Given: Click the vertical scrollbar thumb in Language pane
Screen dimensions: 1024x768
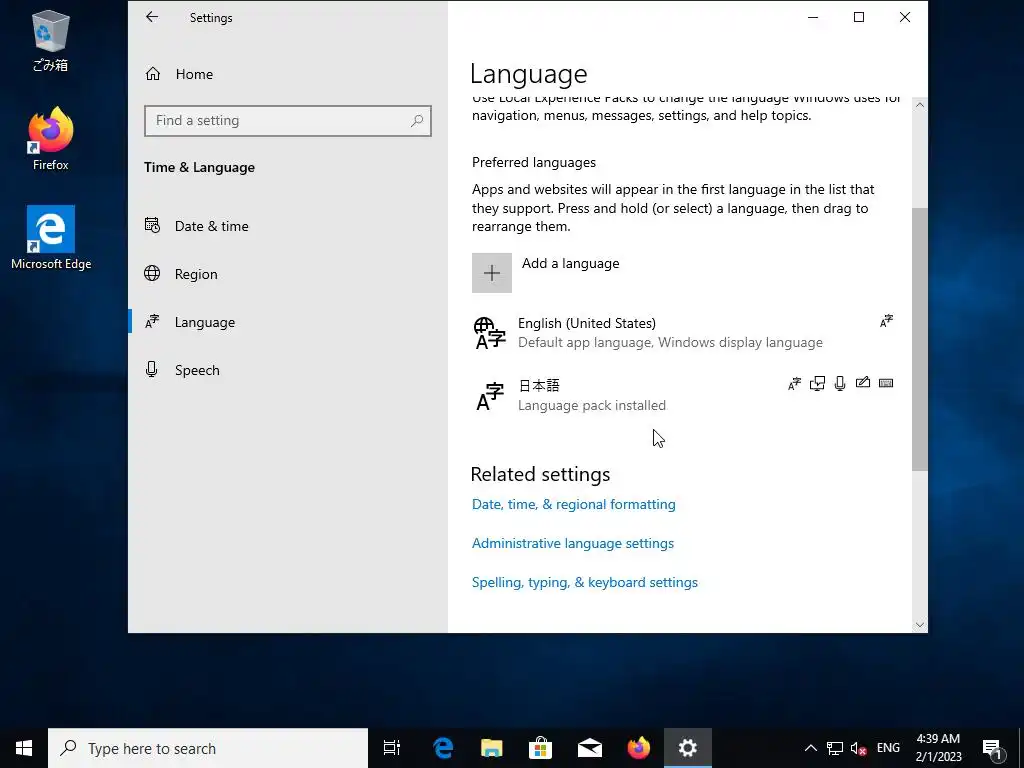Looking at the screenshot, I should pyautogui.click(x=920, y=339).
